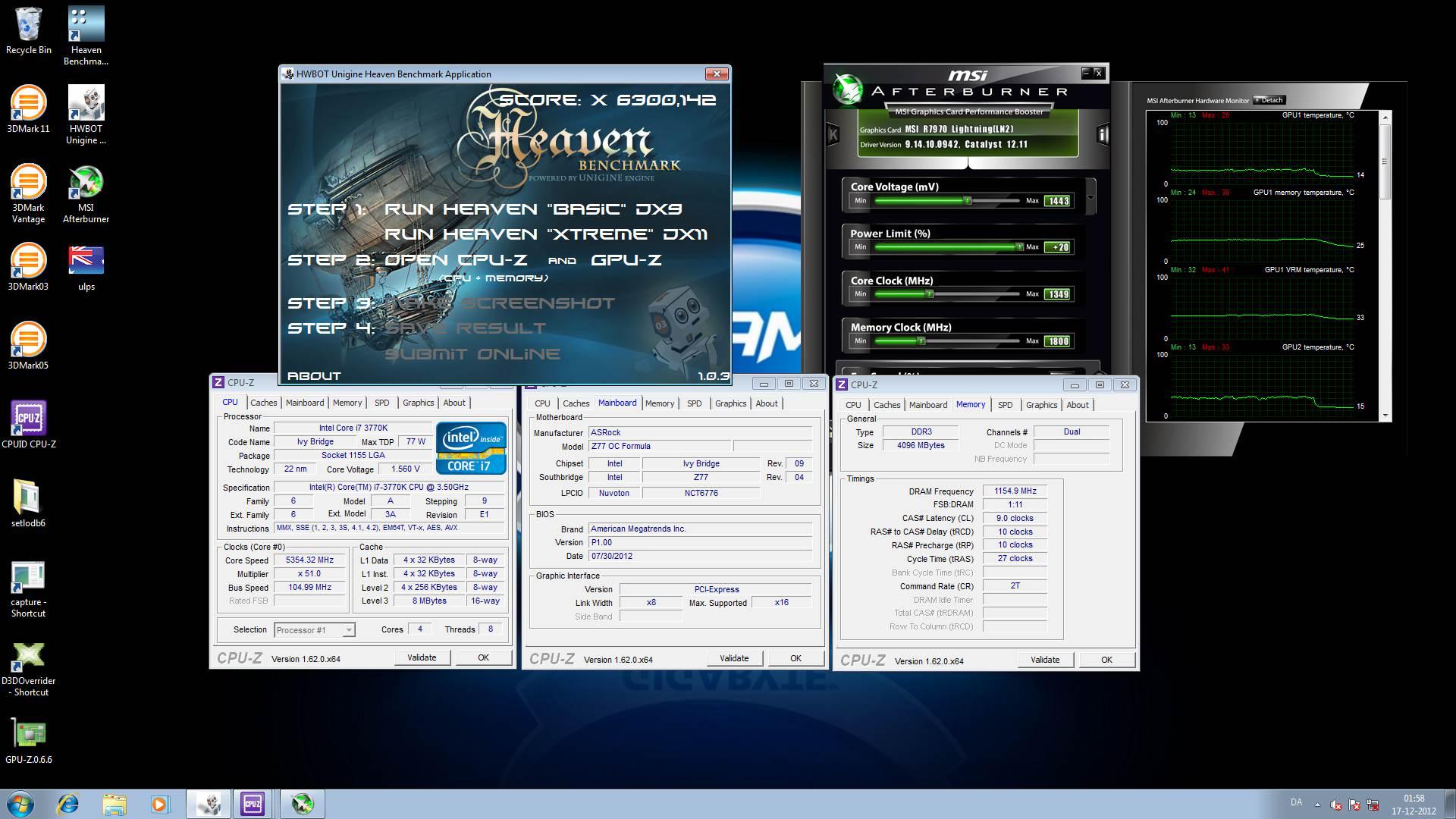The image size is (1456, 819).
Task: Click the Z77 OC Formula model field
Action: (x=660, y=447)
